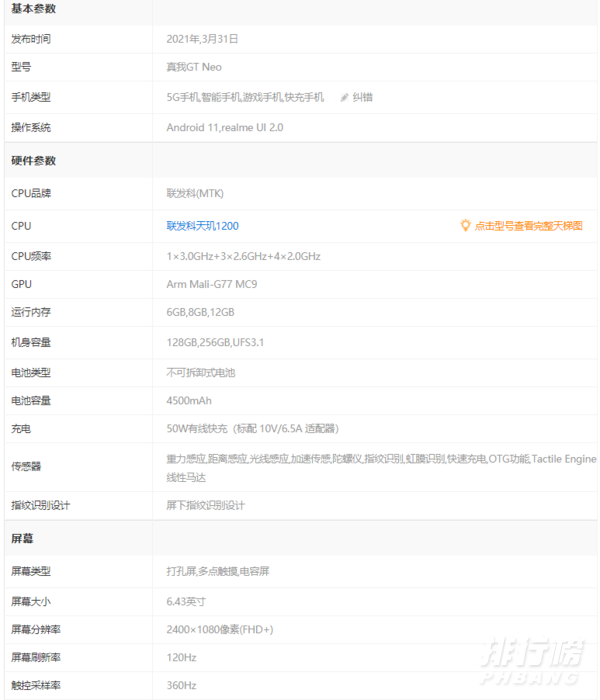Click the screen size value 6.43英寸
The image size is (600, 700).
[x=186, y=602]
